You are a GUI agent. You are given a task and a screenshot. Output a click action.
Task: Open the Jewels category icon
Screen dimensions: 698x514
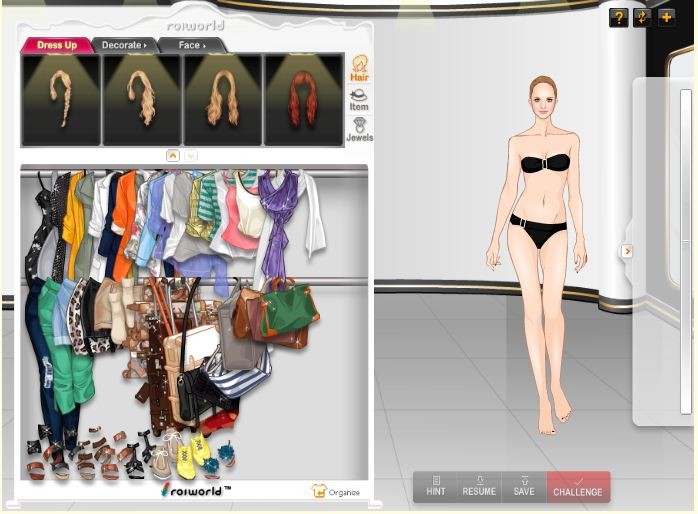click(359, 129)
